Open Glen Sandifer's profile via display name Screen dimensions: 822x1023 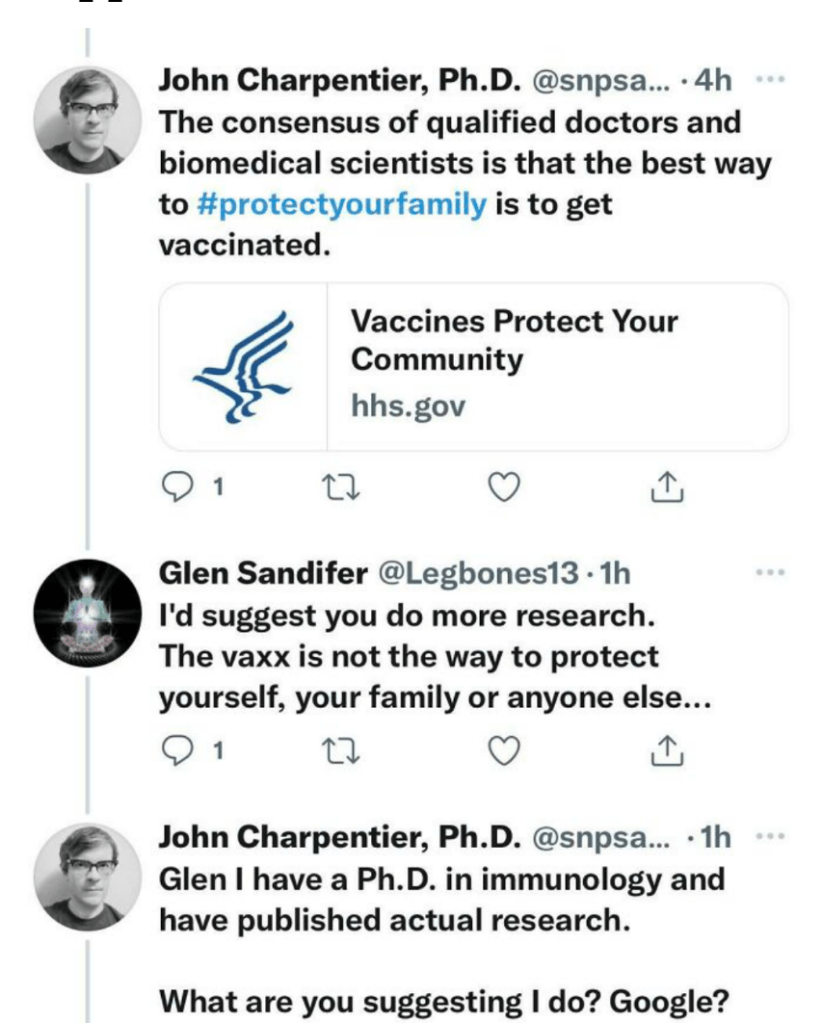coord(262,573)
